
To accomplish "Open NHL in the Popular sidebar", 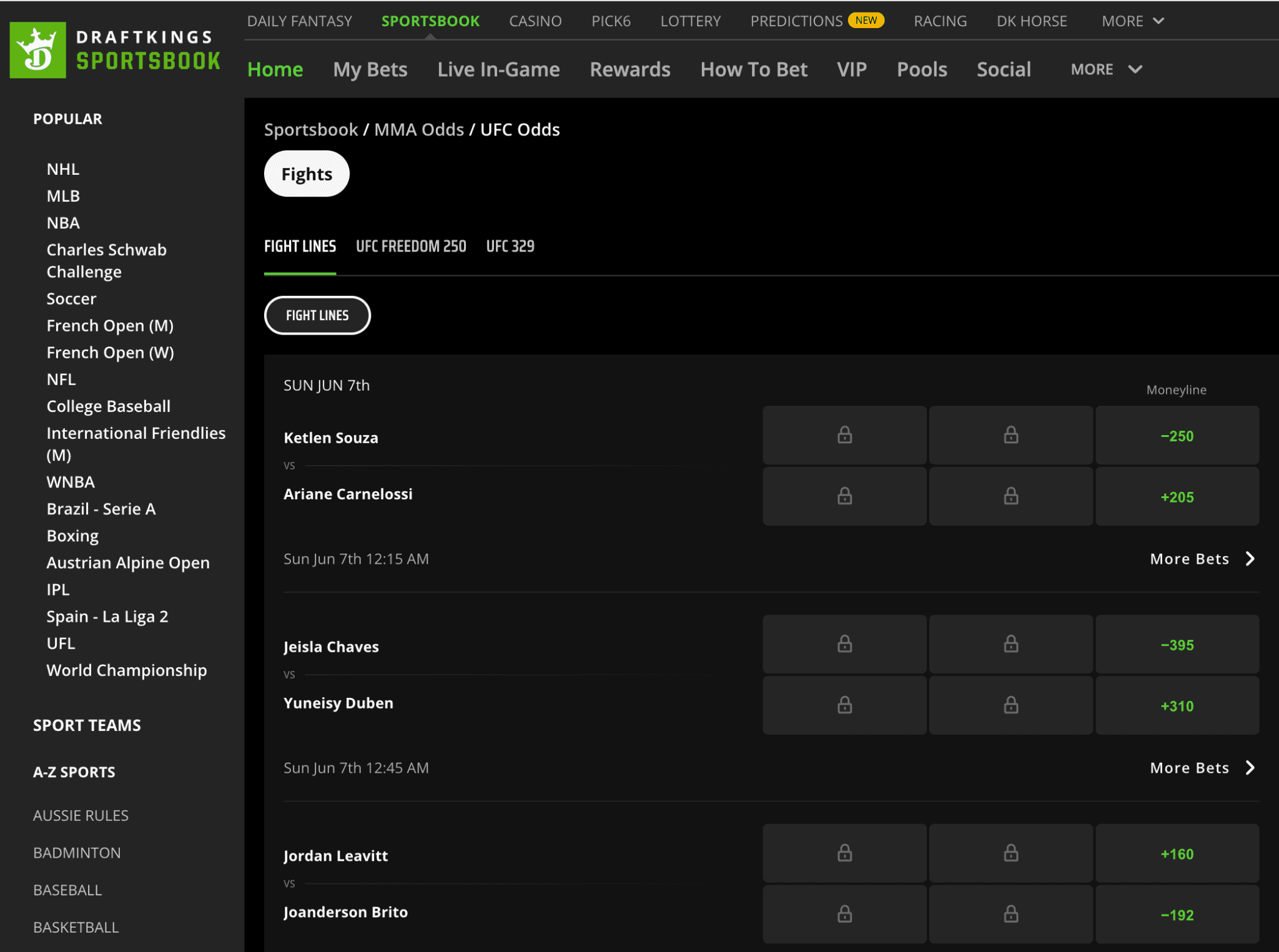I will [x=63, y=169].
